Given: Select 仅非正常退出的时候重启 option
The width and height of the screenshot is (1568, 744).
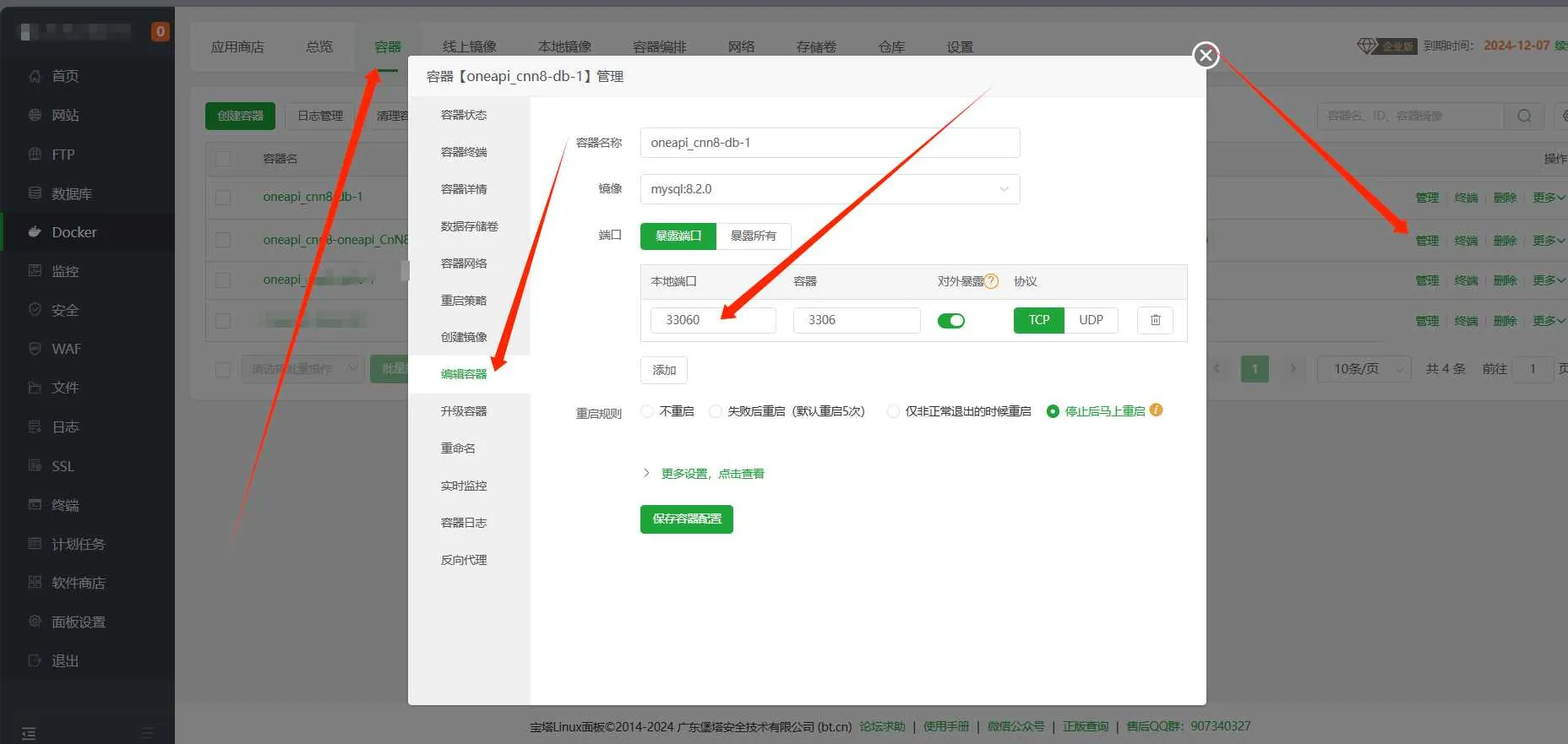Looking at the screenshot, I should 893,411.
